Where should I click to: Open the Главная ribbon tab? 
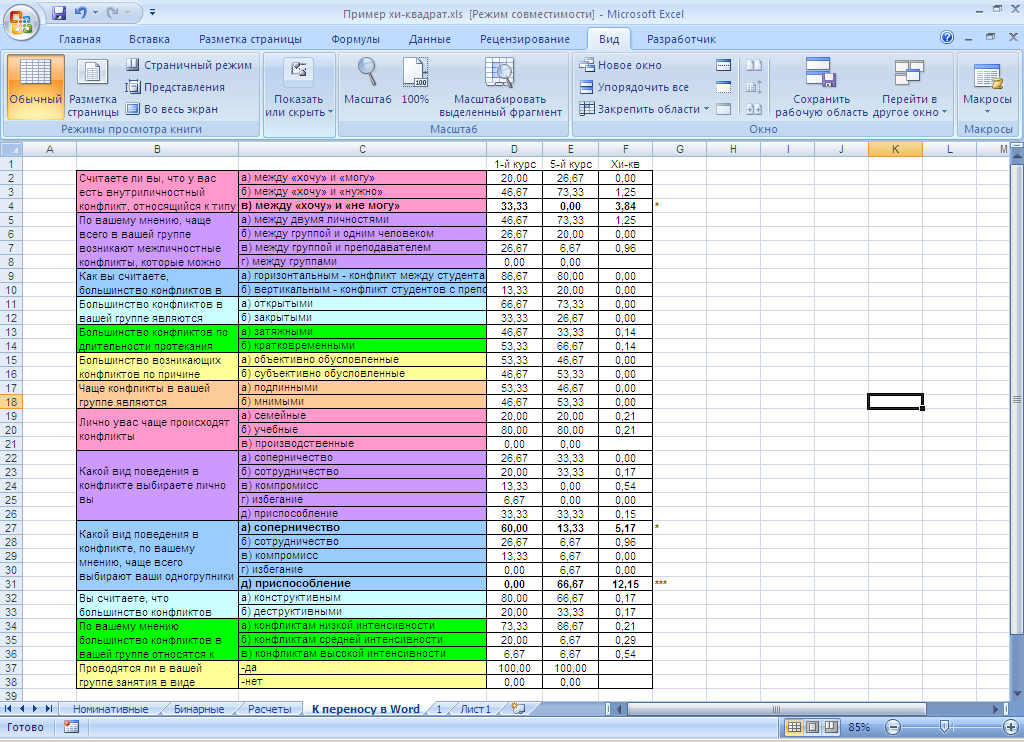80,39
